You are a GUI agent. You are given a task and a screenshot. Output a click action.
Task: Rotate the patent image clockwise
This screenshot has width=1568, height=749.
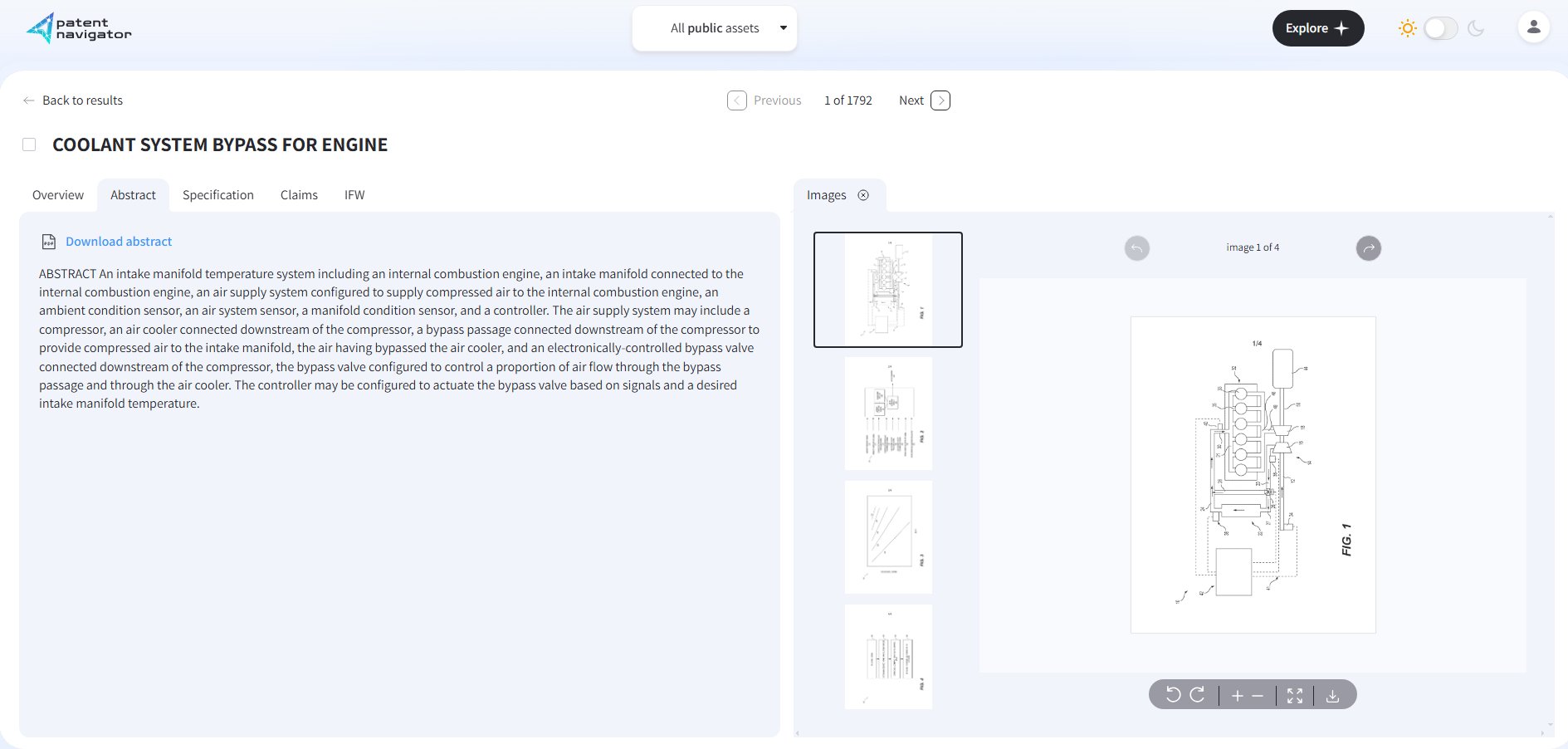point(1197,695)
